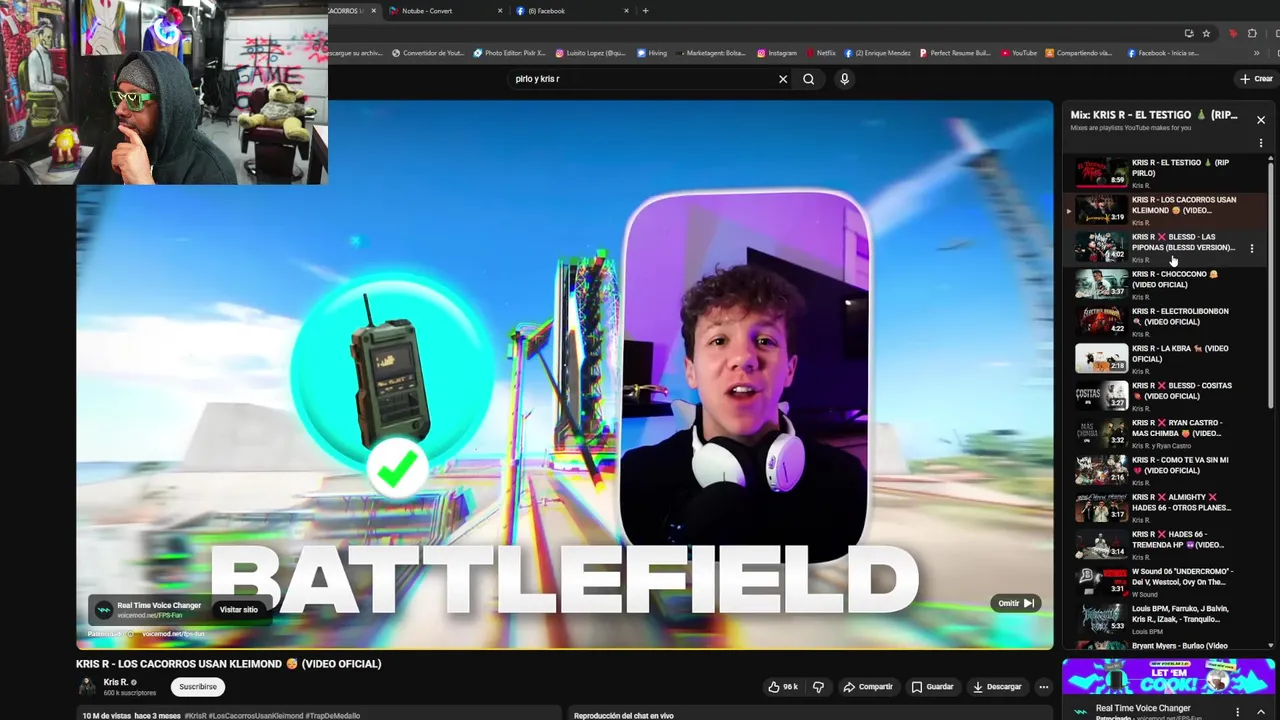Close the Notube - Convert tab
1280x720 pixels.
[500, 11]
